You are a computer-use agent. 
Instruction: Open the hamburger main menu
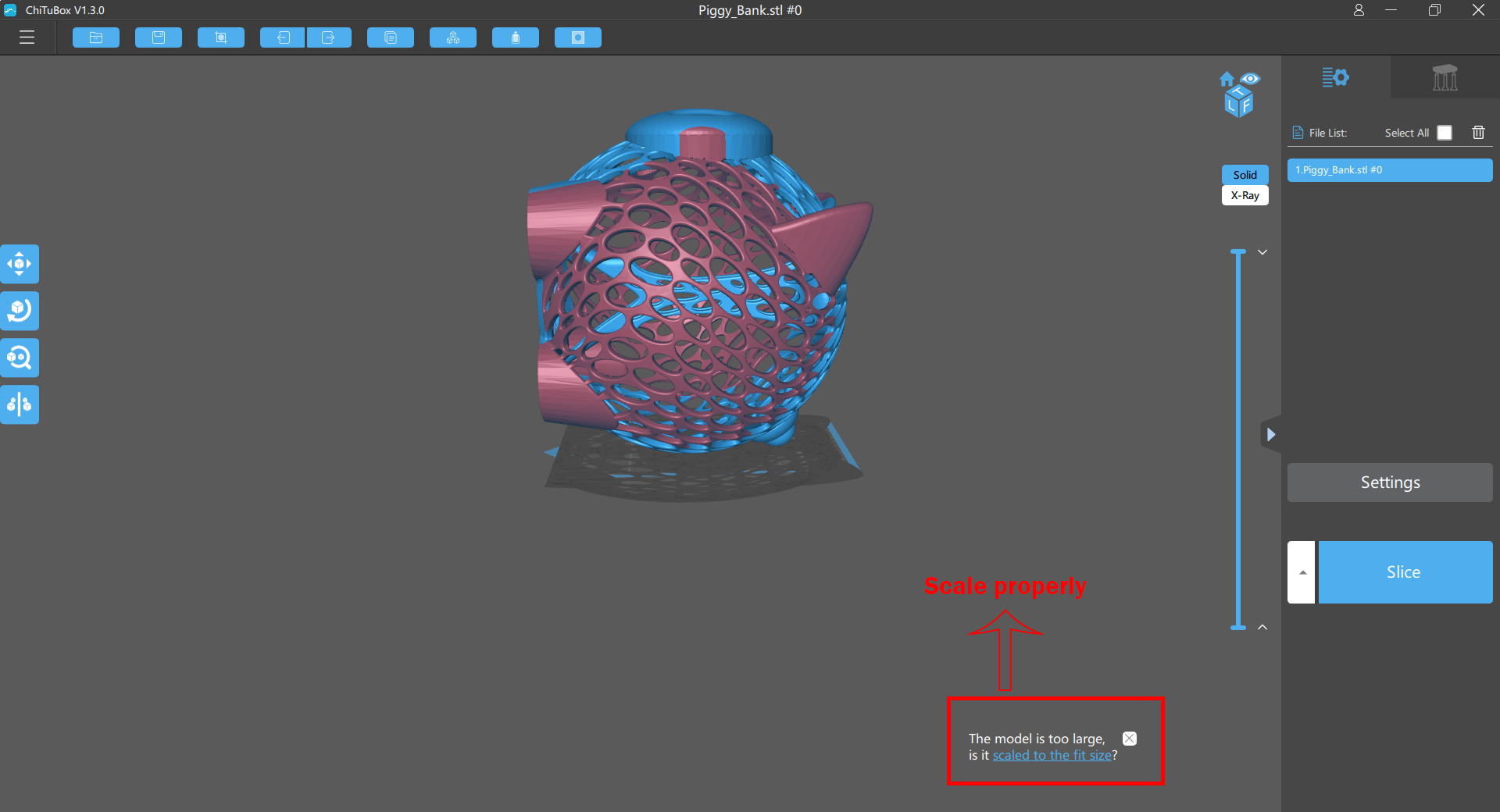[x=27, y=37]
